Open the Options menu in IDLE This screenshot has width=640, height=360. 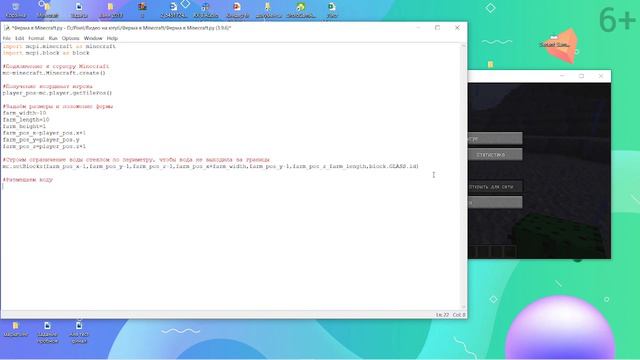point(71,38)
